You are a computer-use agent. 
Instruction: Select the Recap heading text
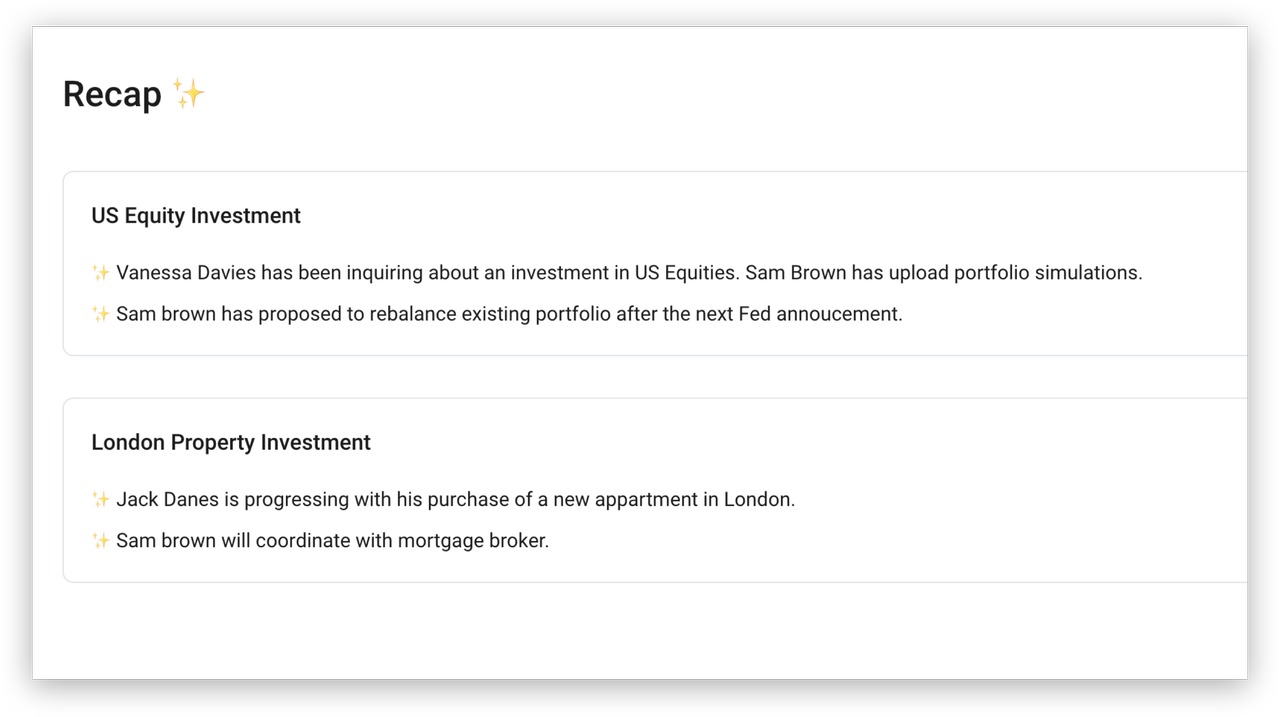pos(112,94)
